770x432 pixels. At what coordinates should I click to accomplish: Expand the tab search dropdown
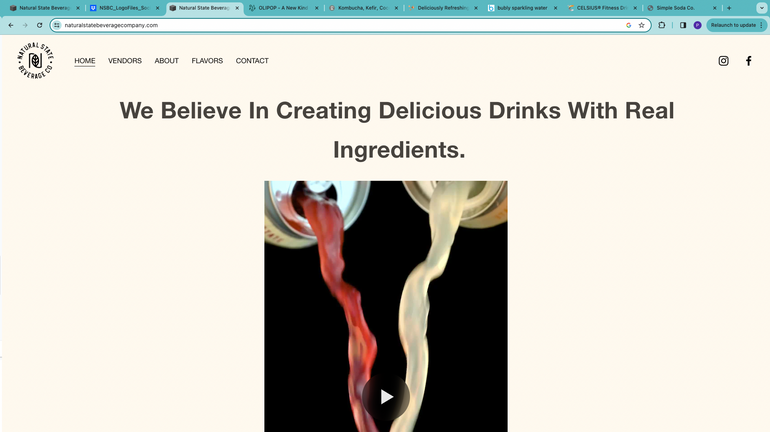pyautogui.click(x=761, y=8)
